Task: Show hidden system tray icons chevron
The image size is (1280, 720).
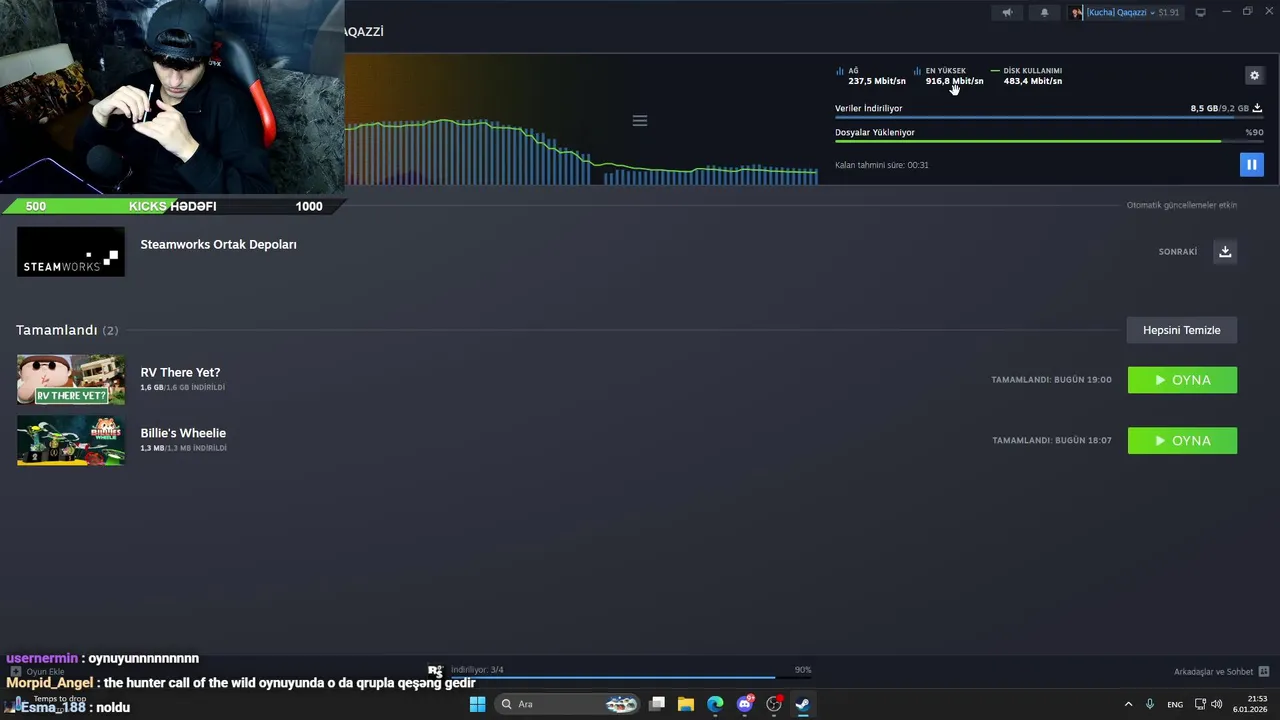Action: pos(1129,704)
